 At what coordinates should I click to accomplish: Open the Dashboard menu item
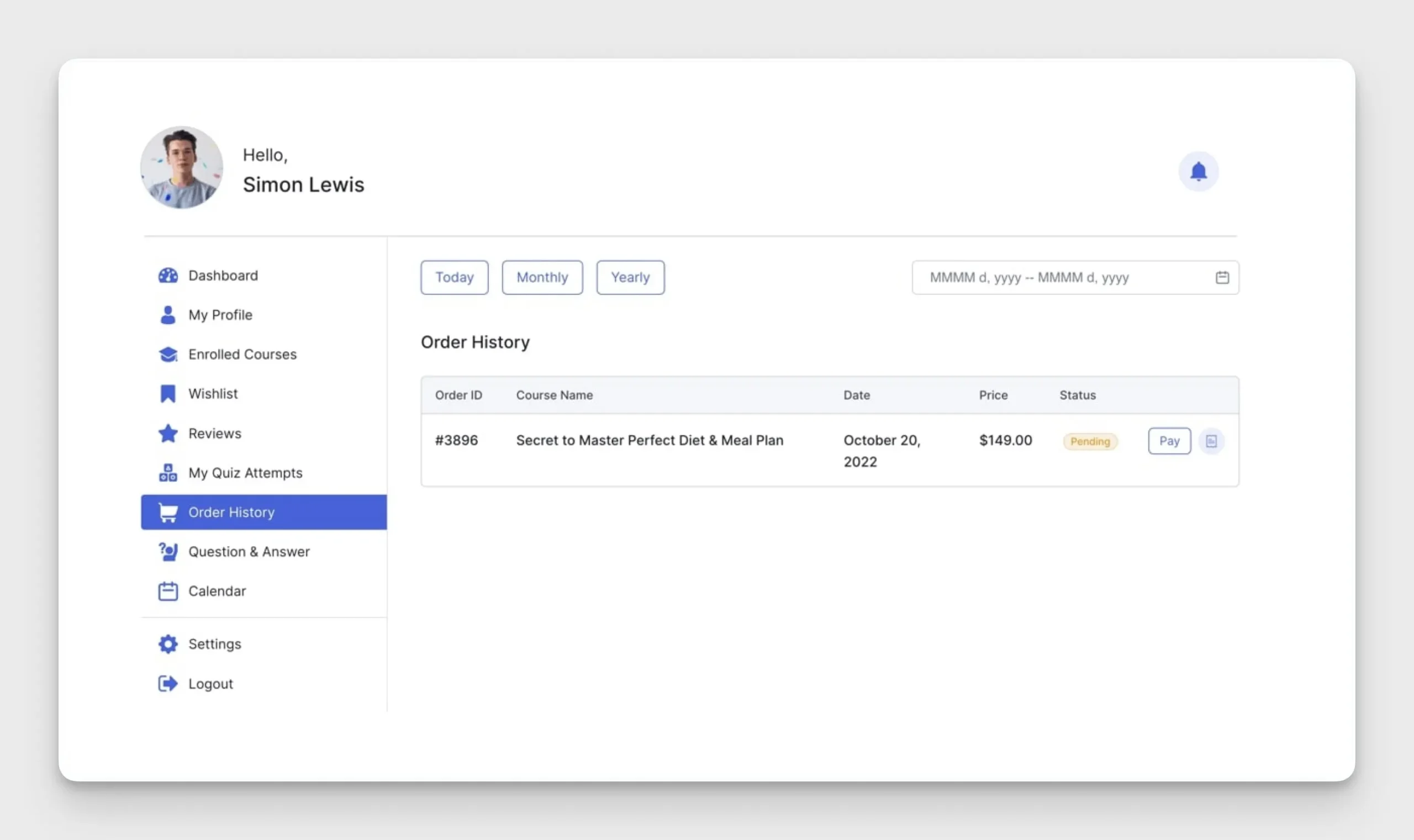coord(265,276)
